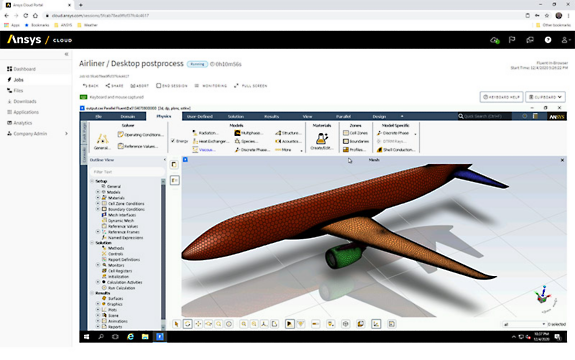
Task: Click the set view axes tool
Action: pyautogui.click(x=264, y=324)
